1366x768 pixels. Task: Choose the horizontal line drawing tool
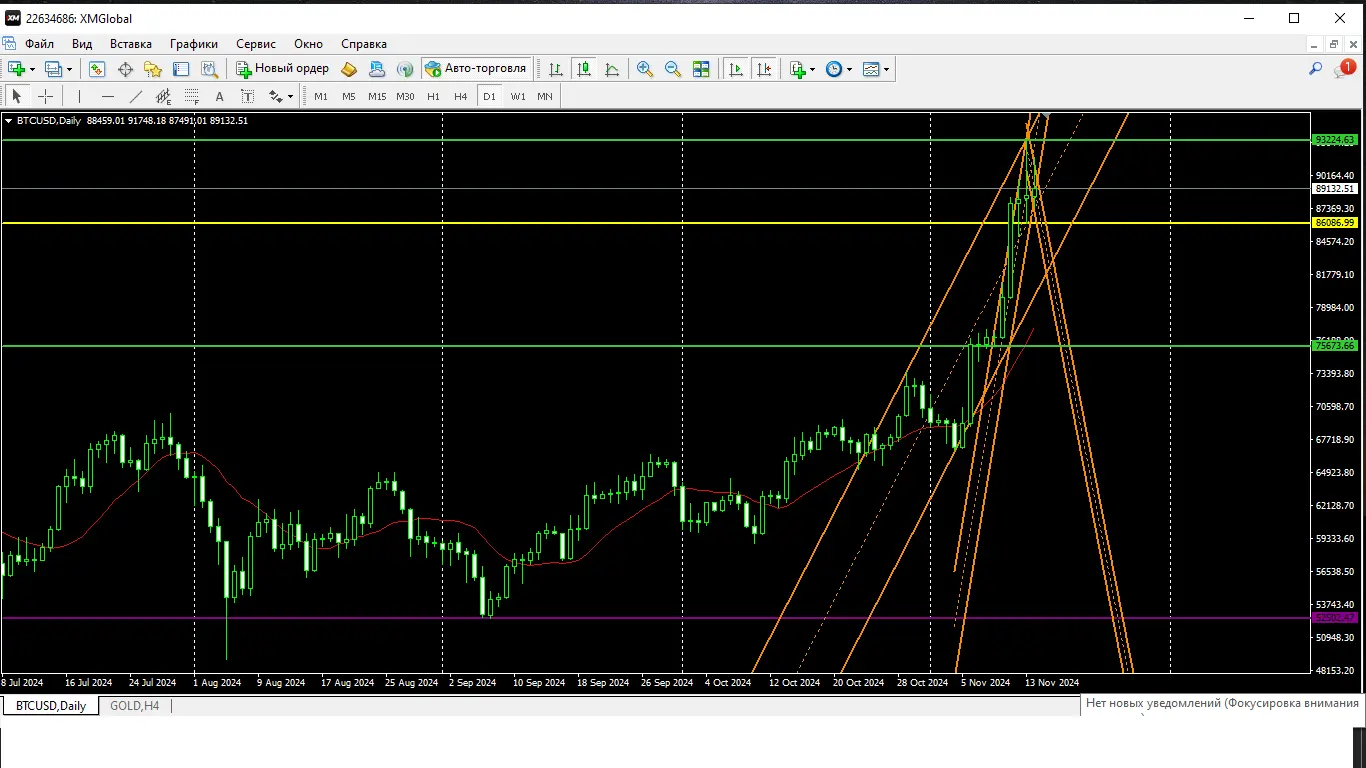[108, 96]
